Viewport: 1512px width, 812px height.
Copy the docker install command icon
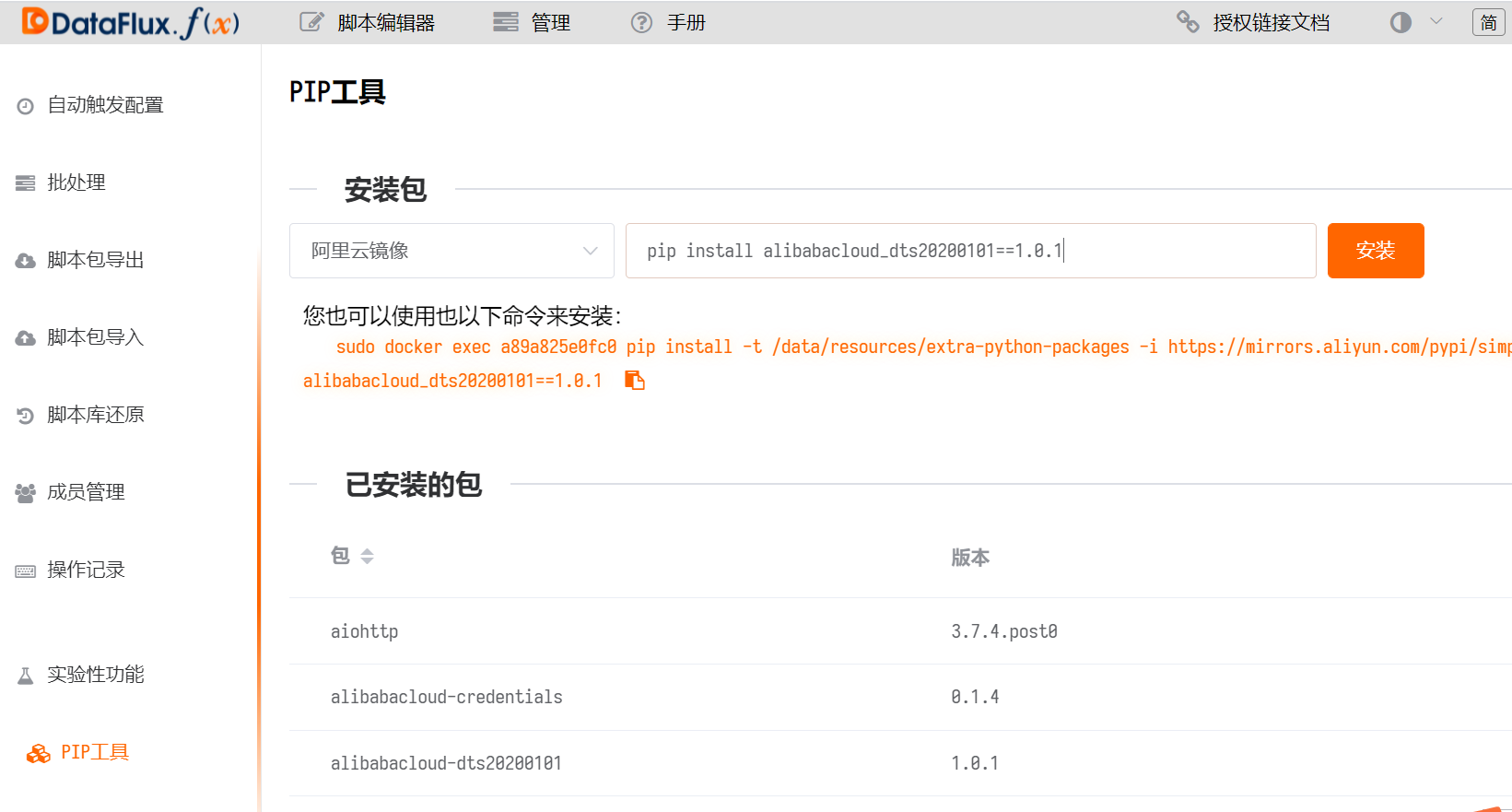[635, 380]
